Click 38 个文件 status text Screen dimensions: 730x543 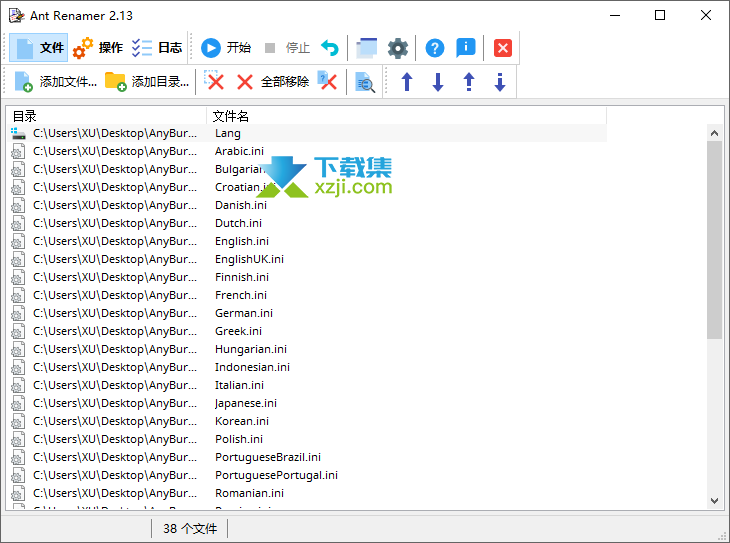pos(190,529)
